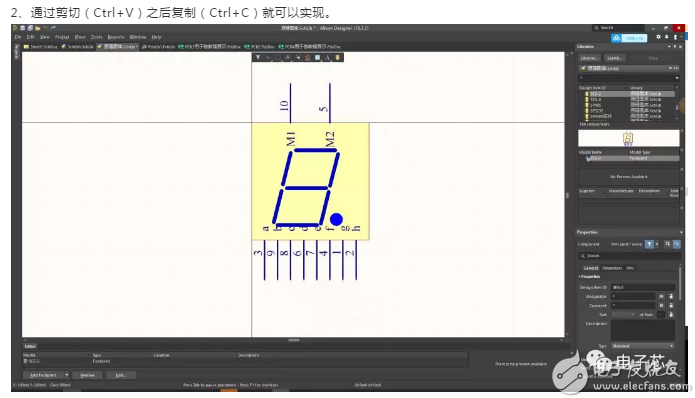Open the user account icon
Screen dimensions: 695x398
click(x=675, y=37)
